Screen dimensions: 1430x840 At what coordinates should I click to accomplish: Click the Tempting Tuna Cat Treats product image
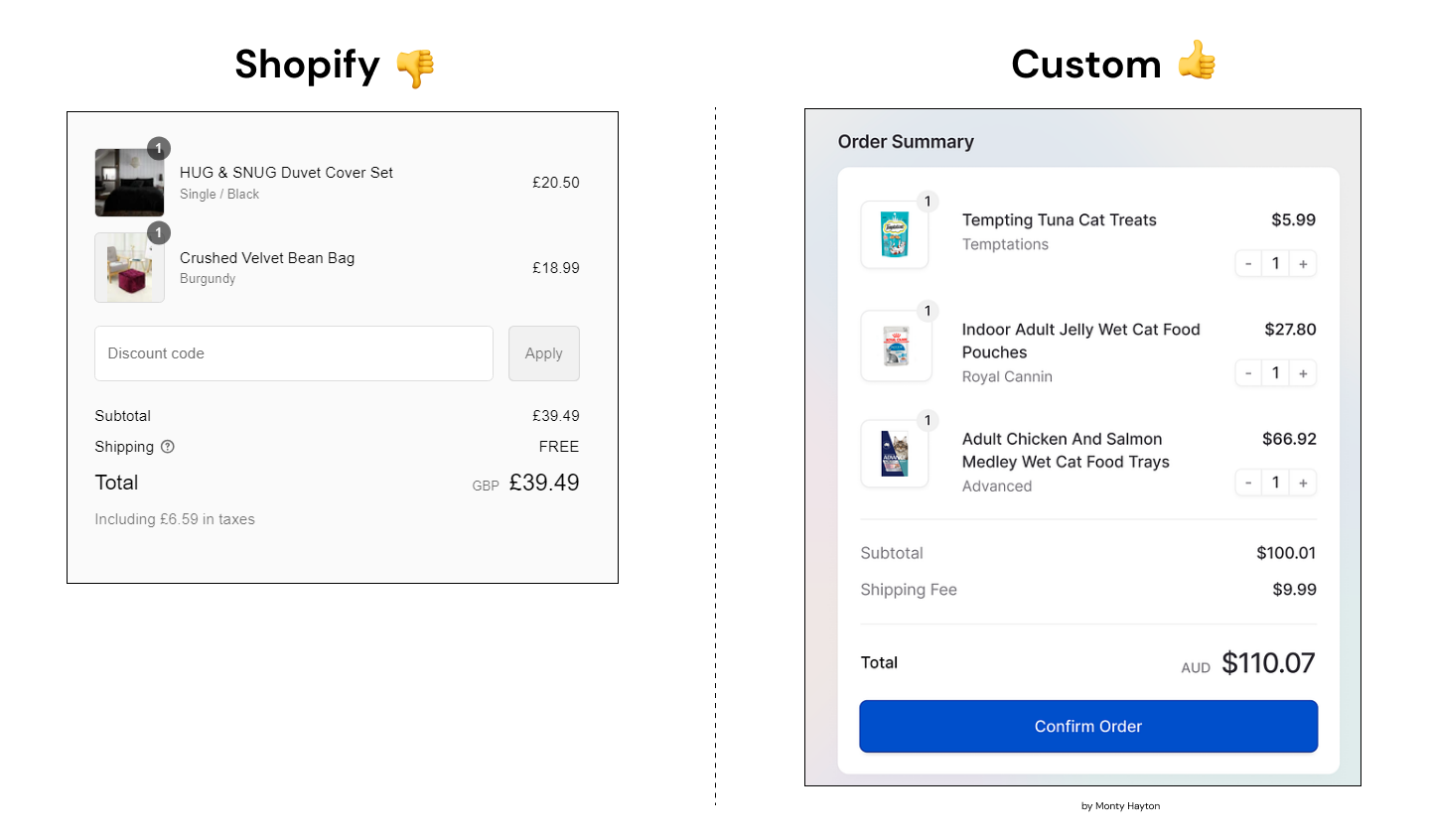(895, 235)
